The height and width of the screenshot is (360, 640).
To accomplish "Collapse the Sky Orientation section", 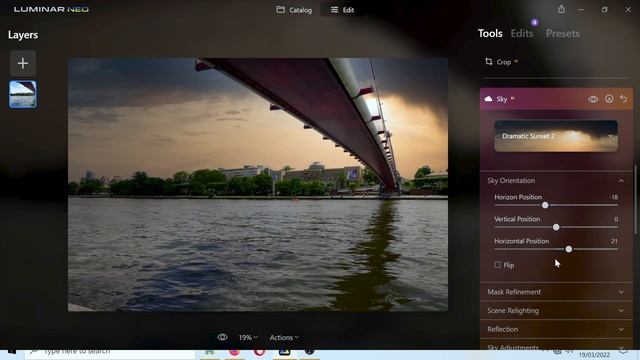I will point(556,180).
